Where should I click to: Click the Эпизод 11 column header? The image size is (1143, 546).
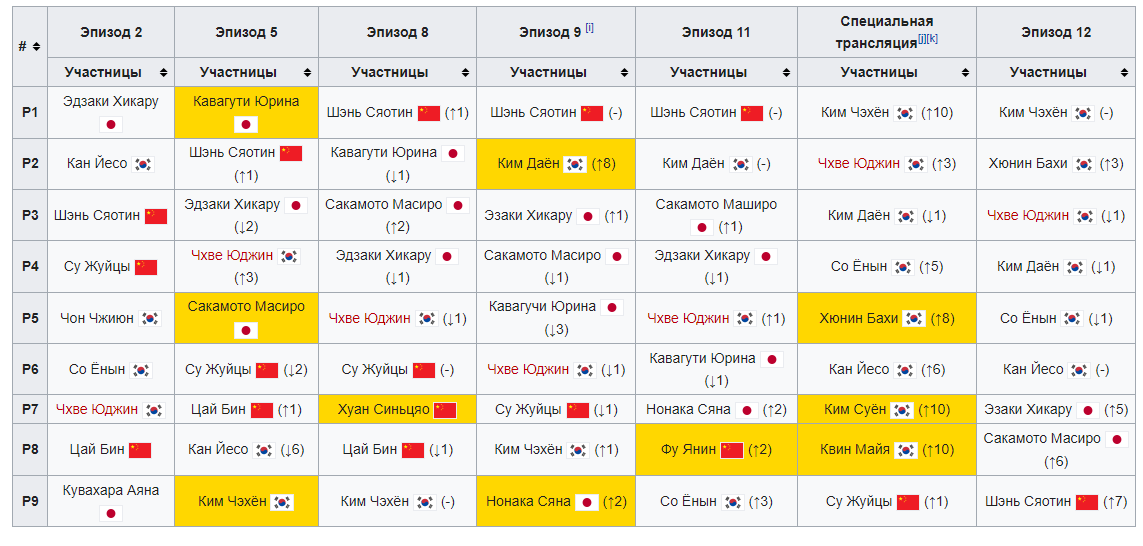pos(715,32)
